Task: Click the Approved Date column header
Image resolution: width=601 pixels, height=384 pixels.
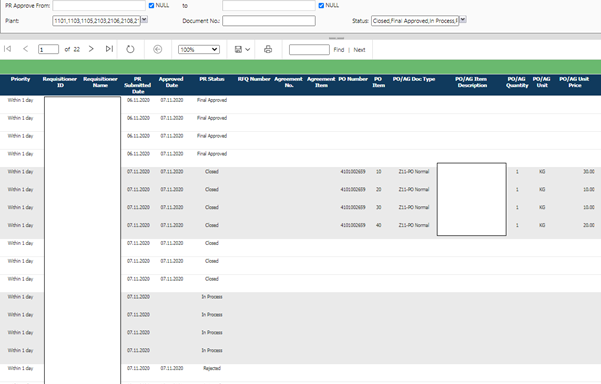Action: (171, 82)
